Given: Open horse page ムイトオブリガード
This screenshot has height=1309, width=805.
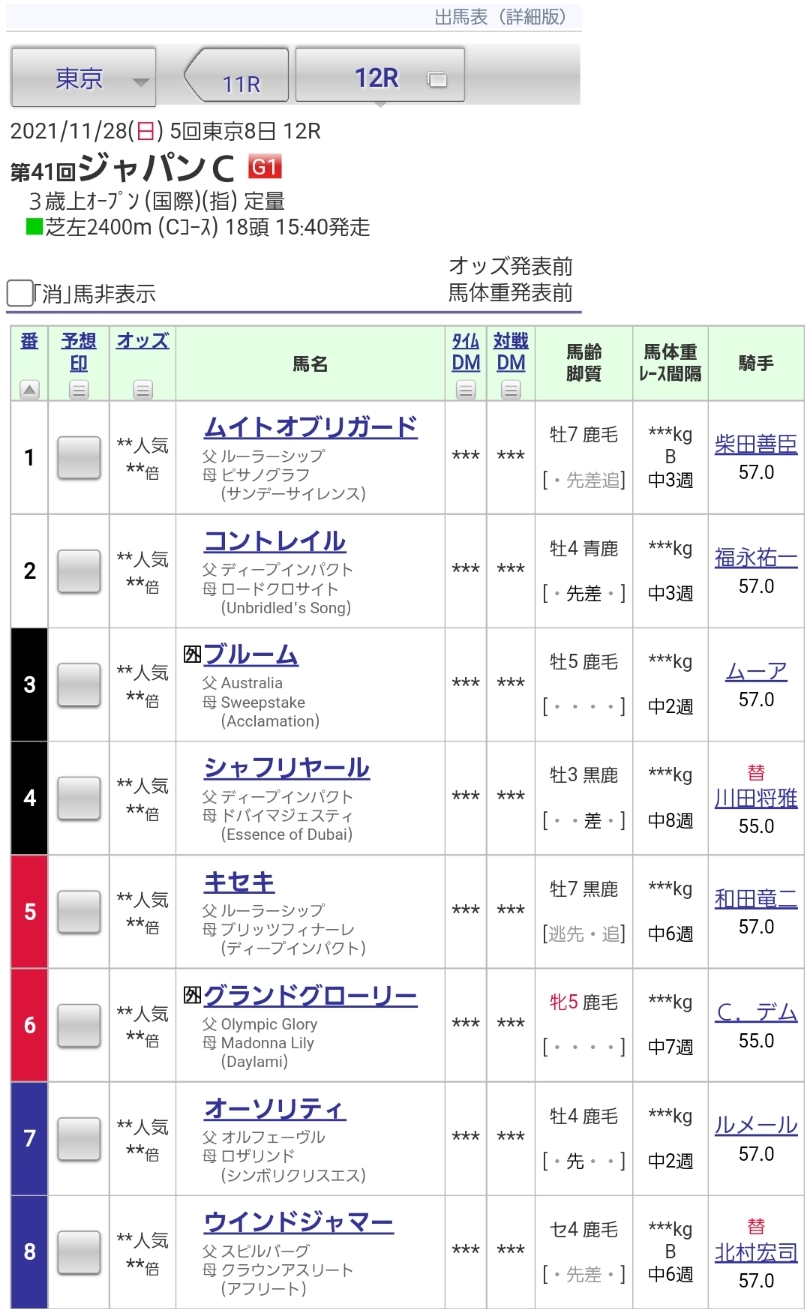Looking at the screenshot, I should pos(310,427).
